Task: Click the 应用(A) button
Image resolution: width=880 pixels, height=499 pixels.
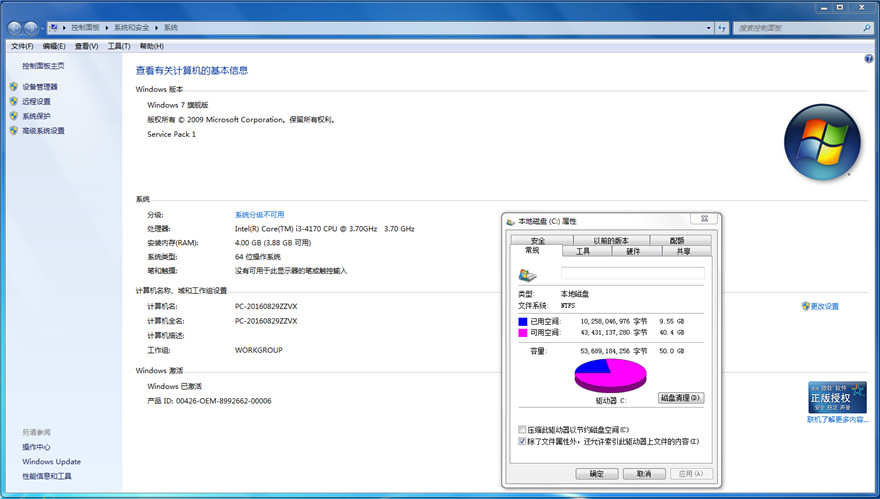Action: [691, 474]
